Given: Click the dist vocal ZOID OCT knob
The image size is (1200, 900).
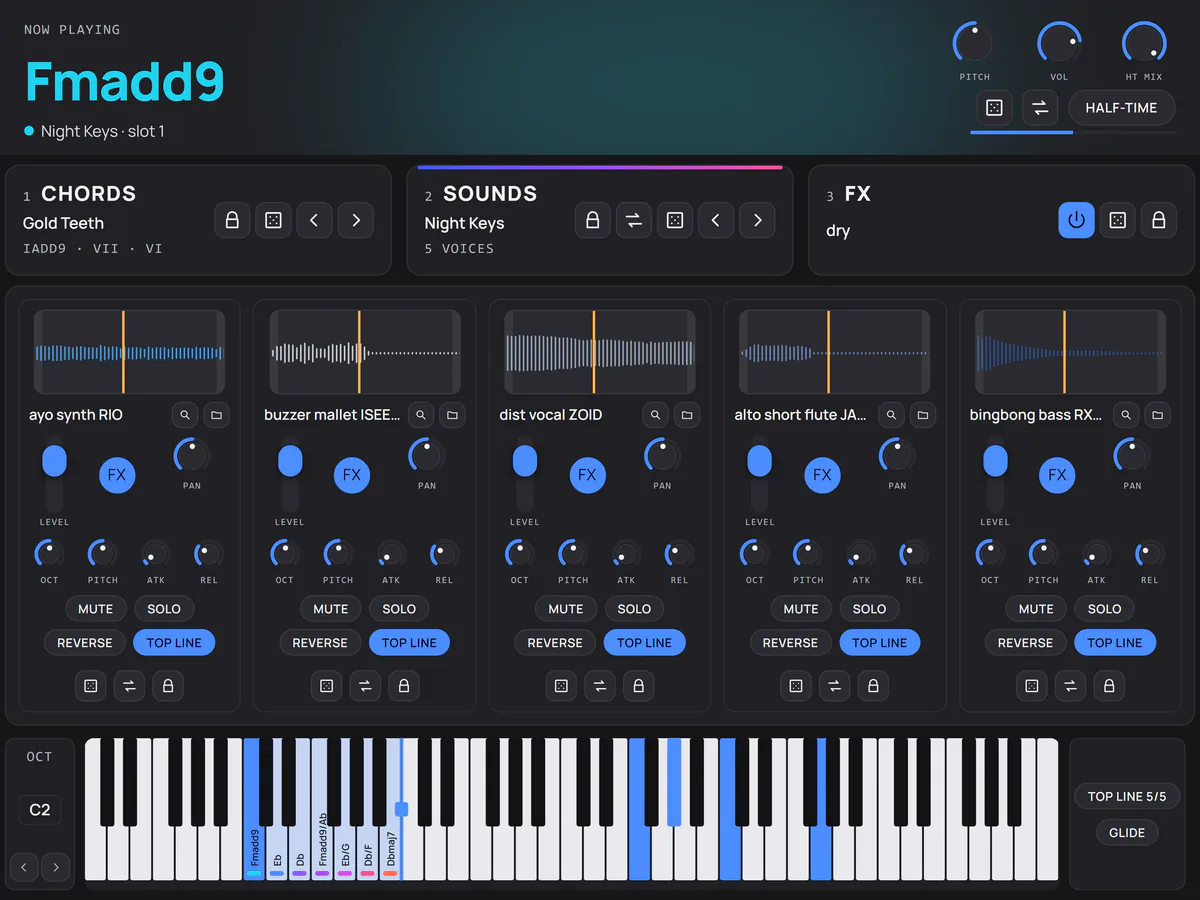Looking at the screenshot, I should tap(519, 553).
